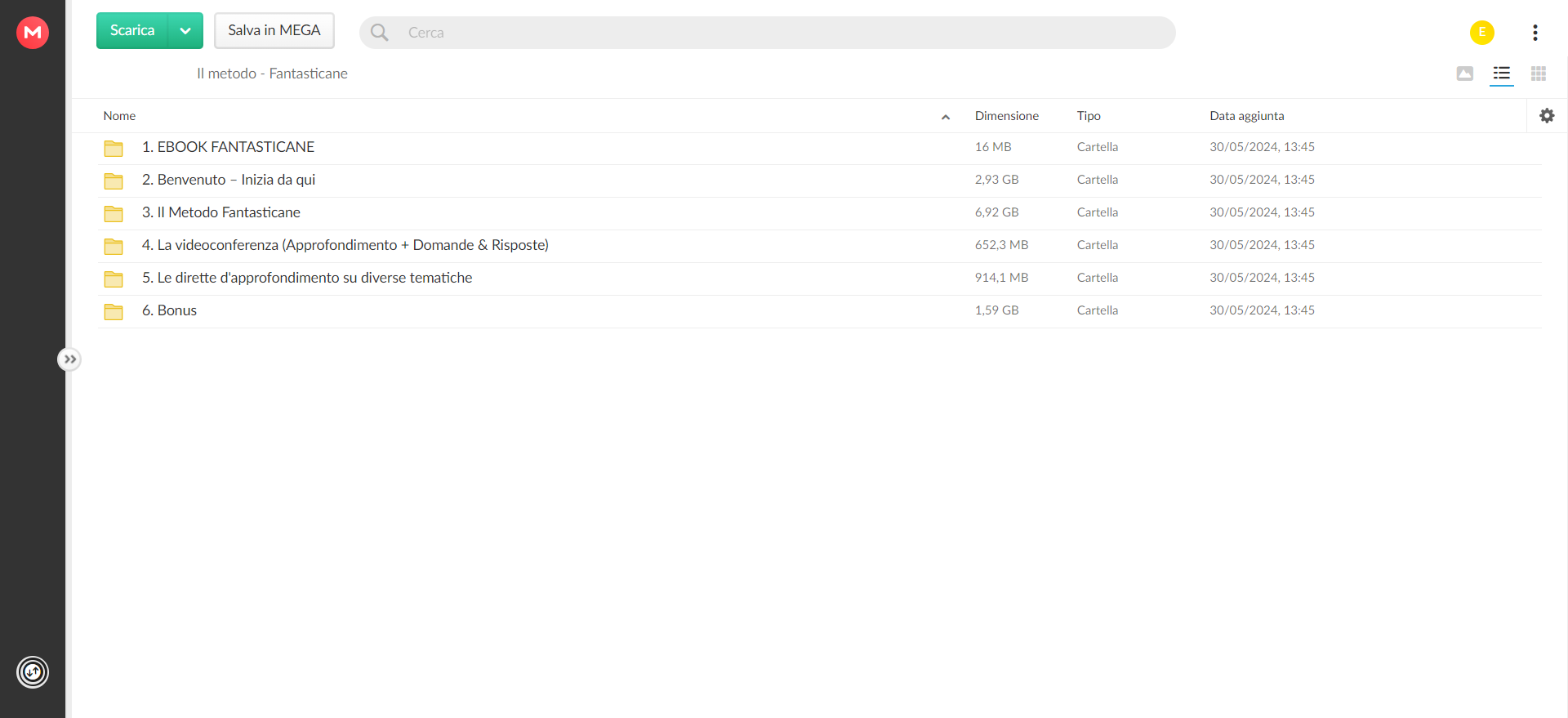
Task: Sort by Dimensione column
Action: tap(1007, 116)
